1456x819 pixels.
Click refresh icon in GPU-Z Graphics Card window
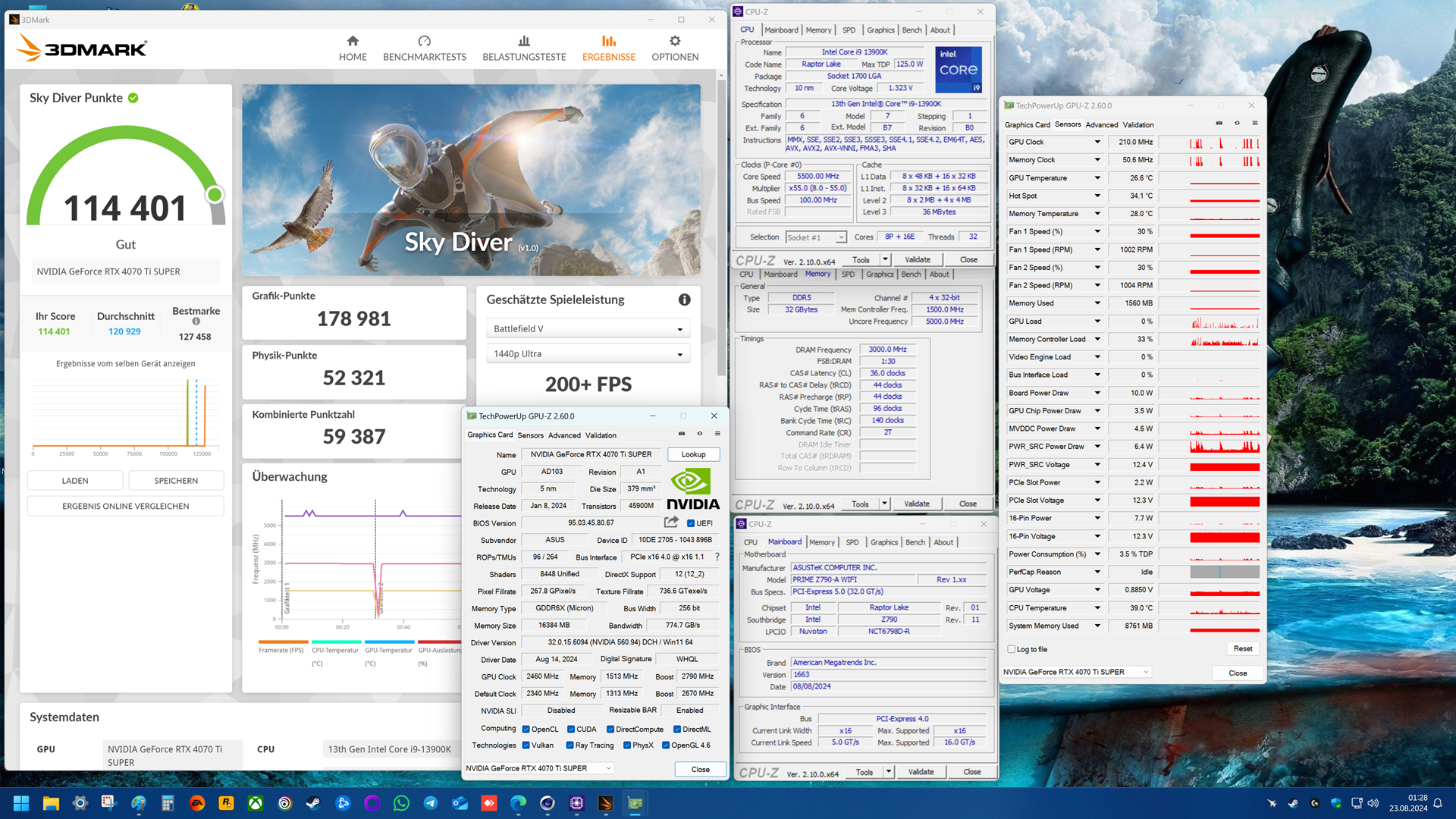(699, 435)
